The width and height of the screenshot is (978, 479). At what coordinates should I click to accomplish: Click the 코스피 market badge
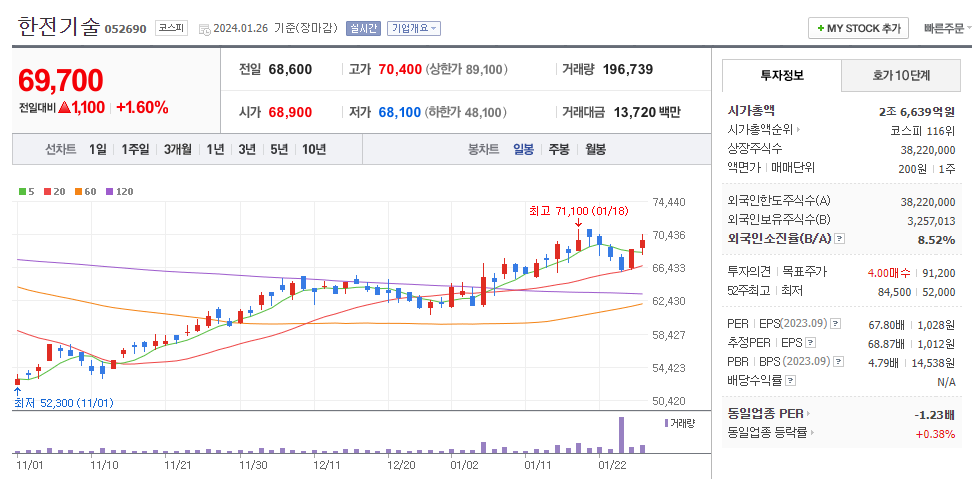tap(171, 28)
